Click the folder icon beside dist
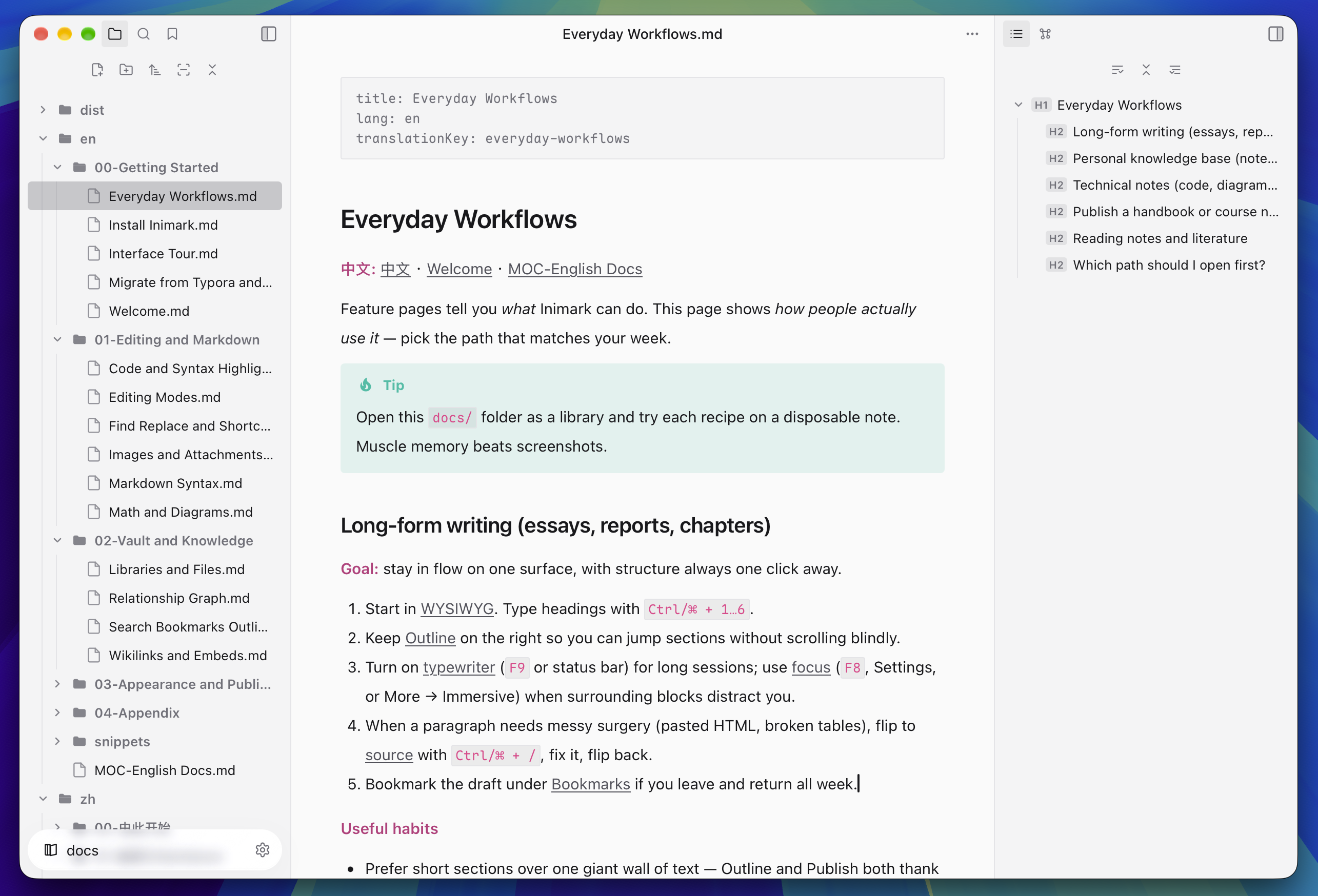Screen dimensions: 1318x896 click(65, 109)
